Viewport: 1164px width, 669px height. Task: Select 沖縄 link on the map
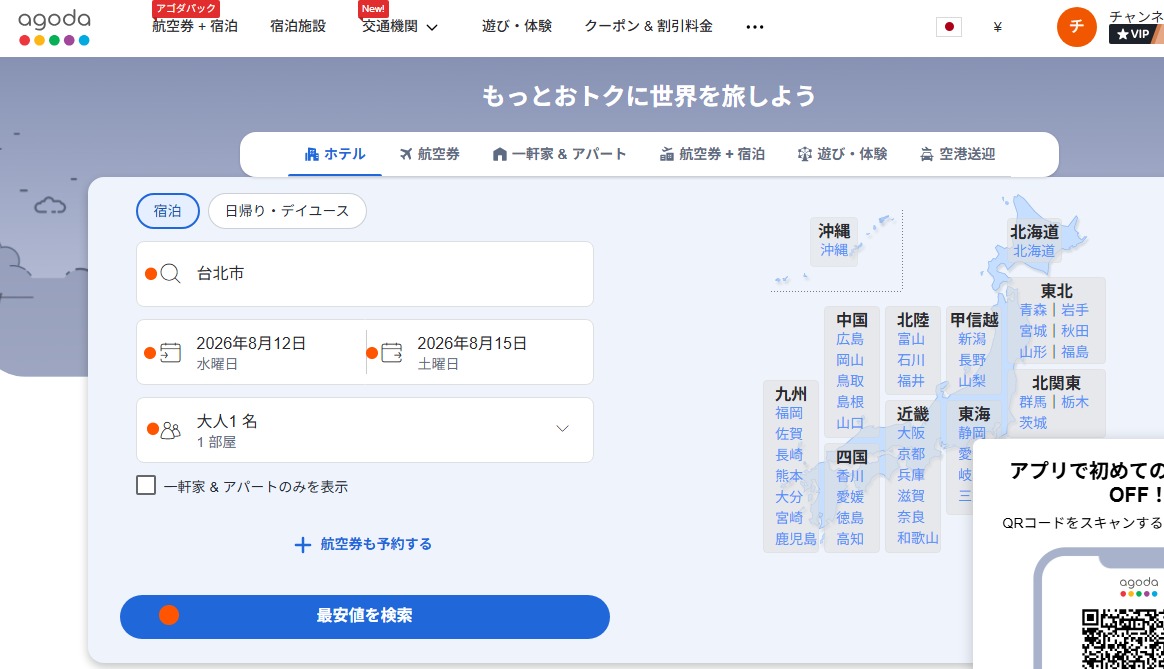[x=834, y=250]
